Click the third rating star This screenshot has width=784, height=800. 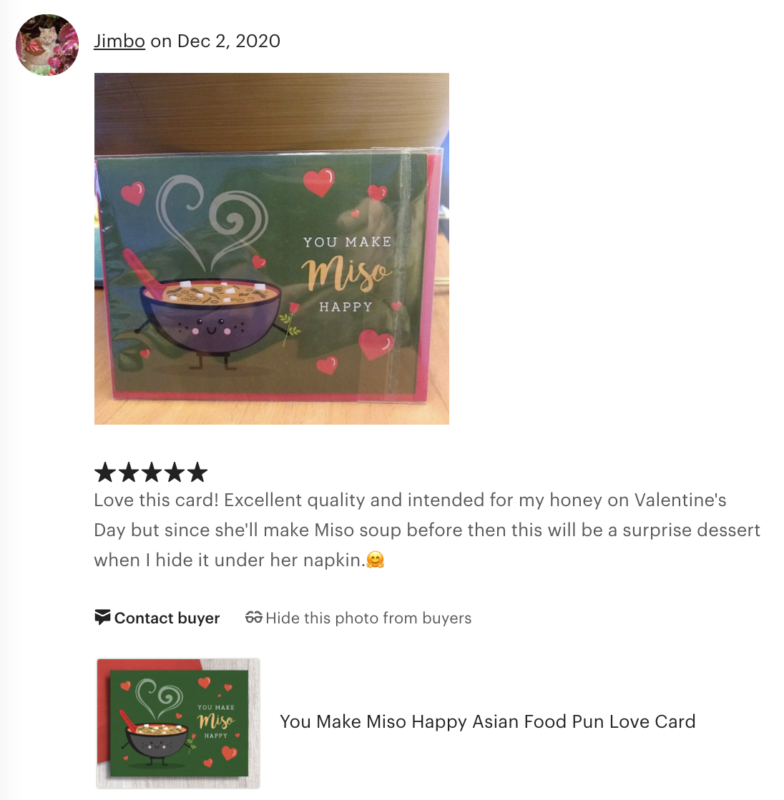pyautogui.click(x=151, y=472)
